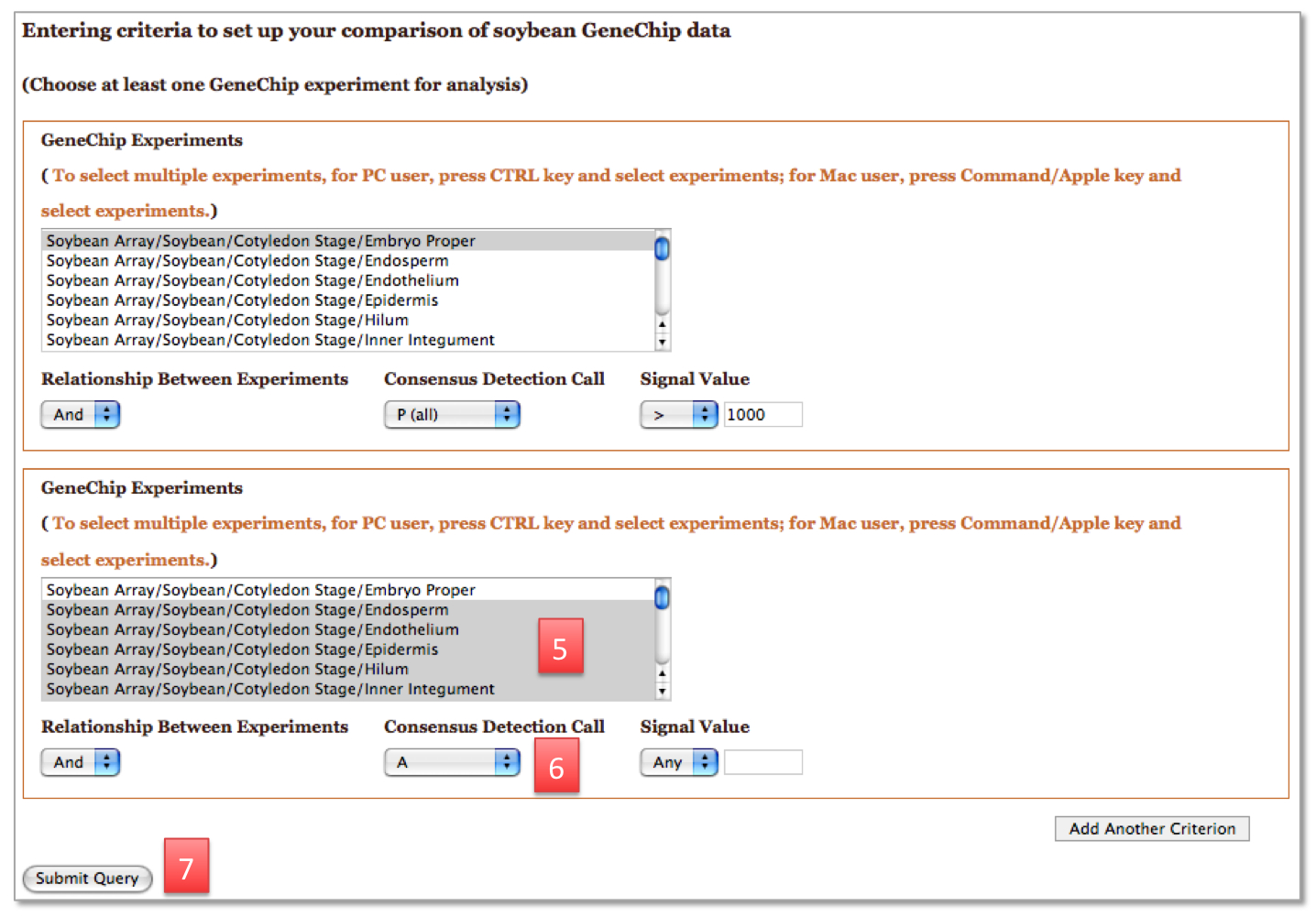Open the 'P (all)' Consensus Detection Call dropdown
This screenshot has height=917, width=1316.
coord(452,415)
